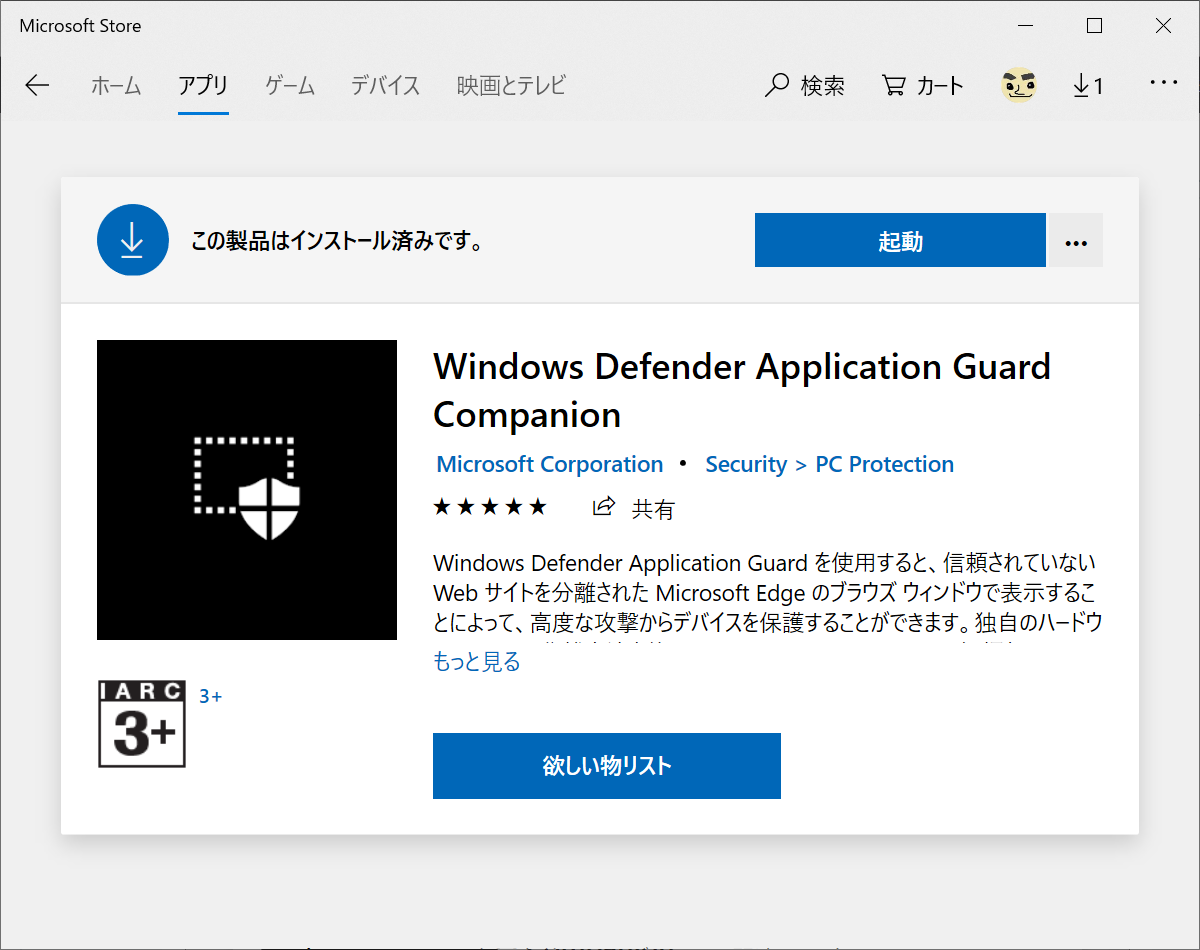
Task: Launch the app with 起動 button
Action: 900,240
